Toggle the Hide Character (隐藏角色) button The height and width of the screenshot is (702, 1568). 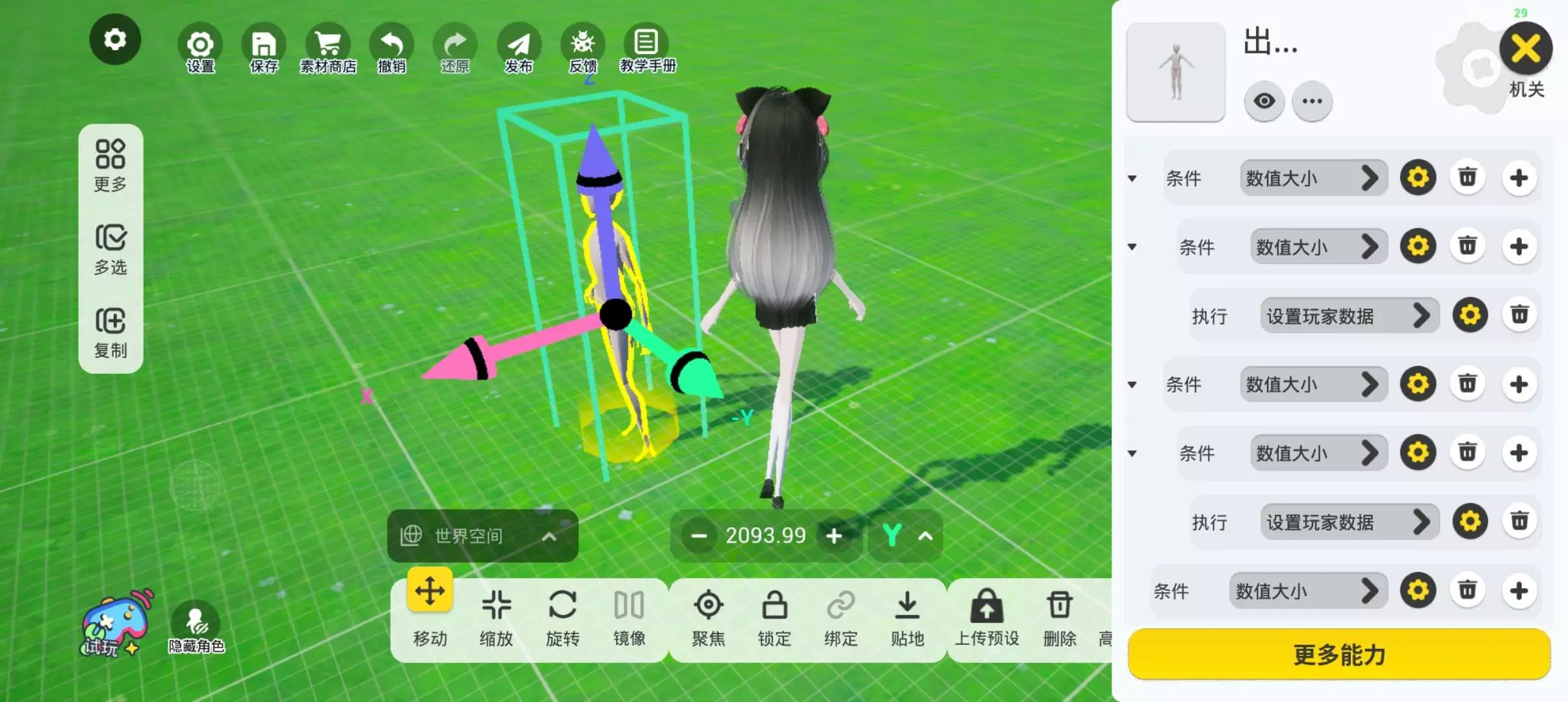coord(196,625)
